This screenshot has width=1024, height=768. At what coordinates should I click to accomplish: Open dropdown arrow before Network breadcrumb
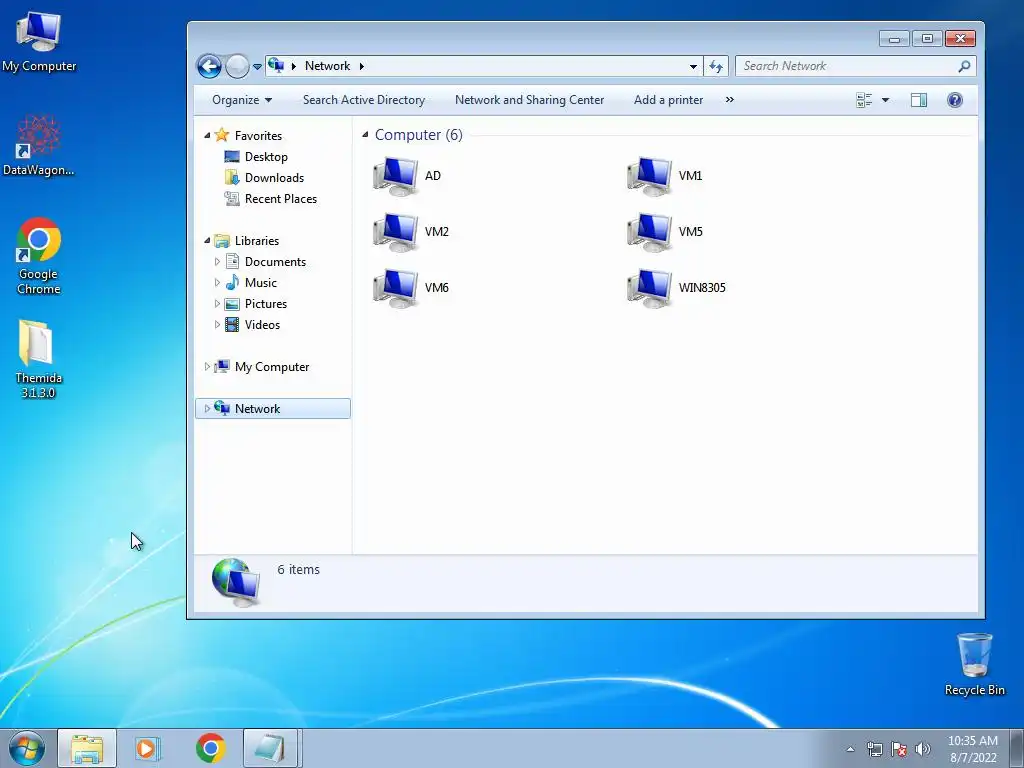point(294,66)
